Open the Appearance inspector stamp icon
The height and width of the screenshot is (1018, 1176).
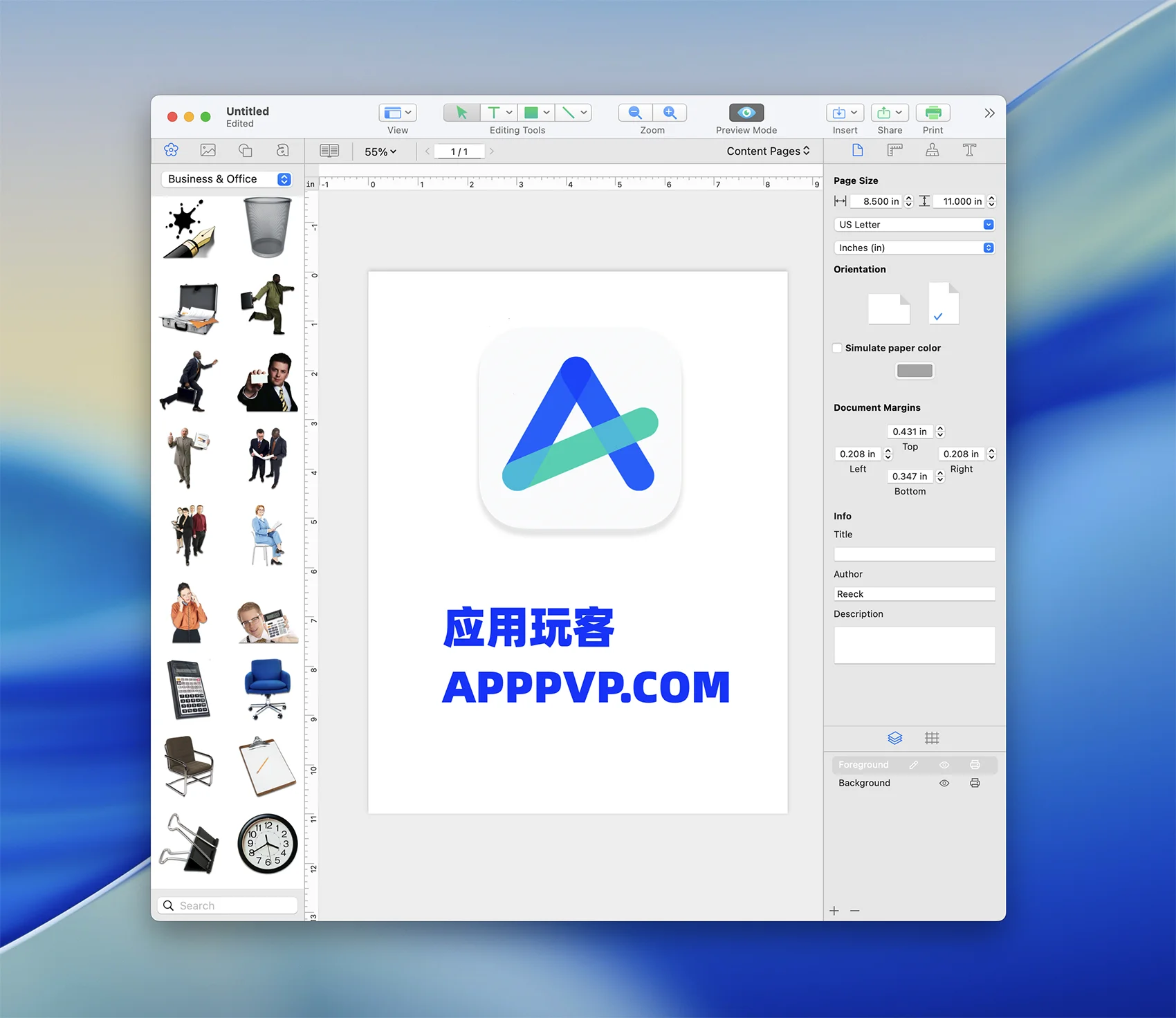[932, 150]
